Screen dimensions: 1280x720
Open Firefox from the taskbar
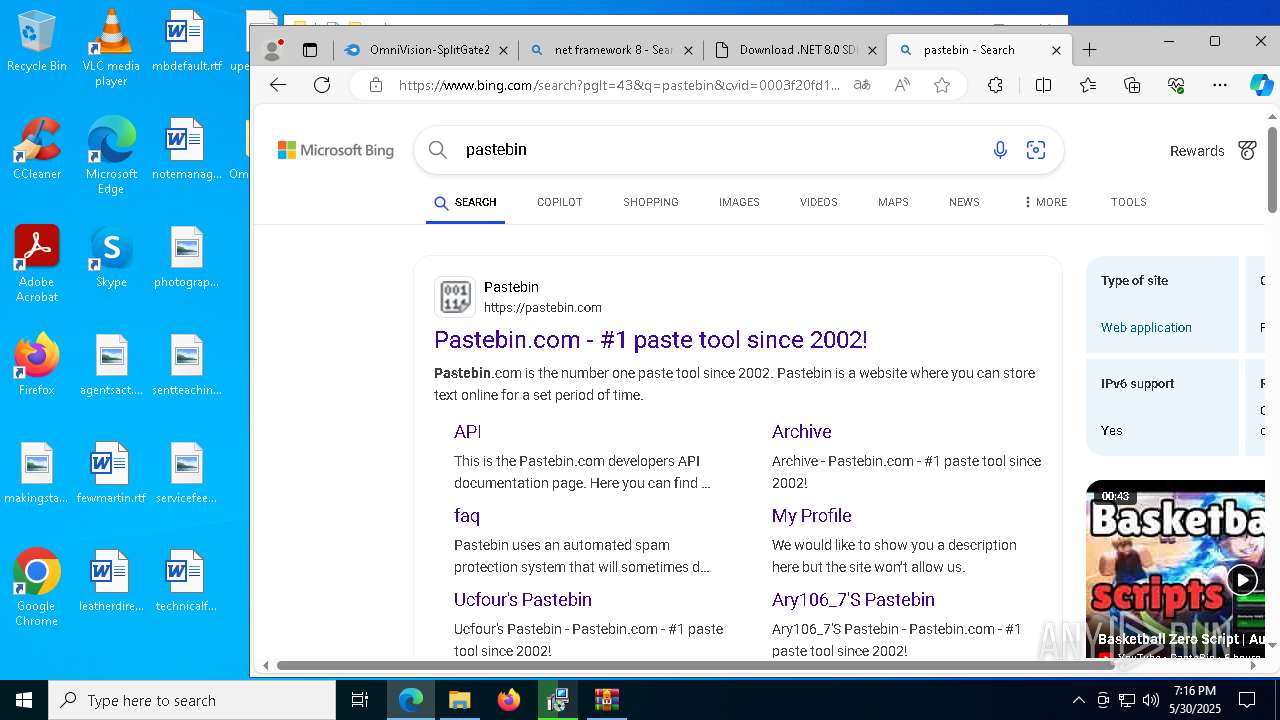coord(509,700)
